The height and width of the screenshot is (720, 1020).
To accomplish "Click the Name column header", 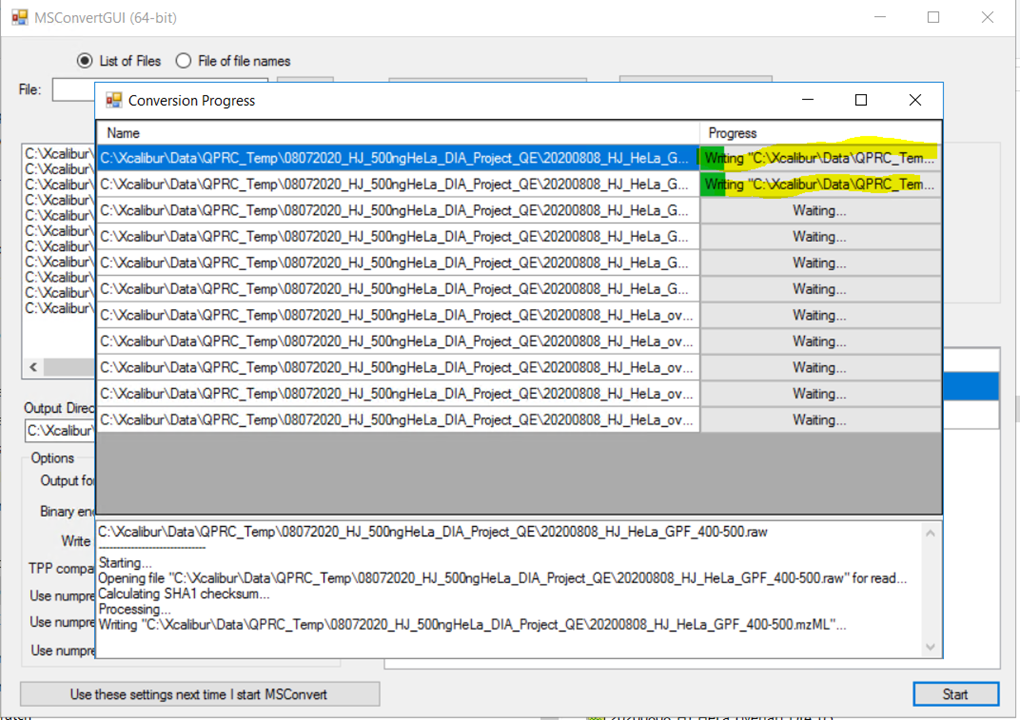I will tap(398, 133).
